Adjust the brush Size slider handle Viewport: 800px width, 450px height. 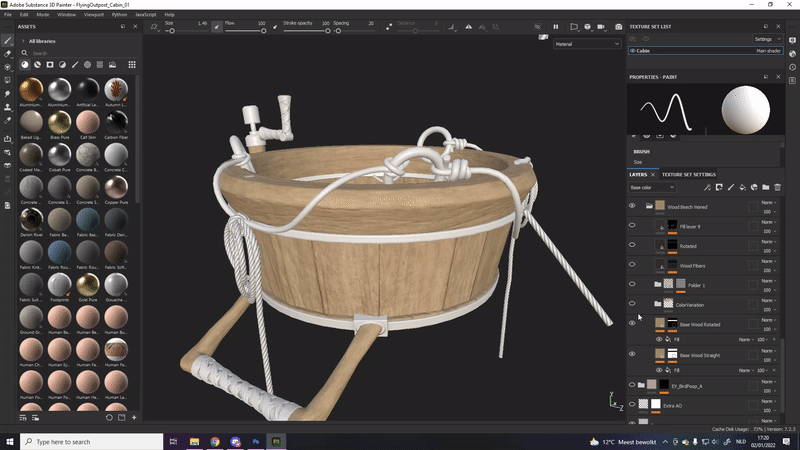pos(172,31)
